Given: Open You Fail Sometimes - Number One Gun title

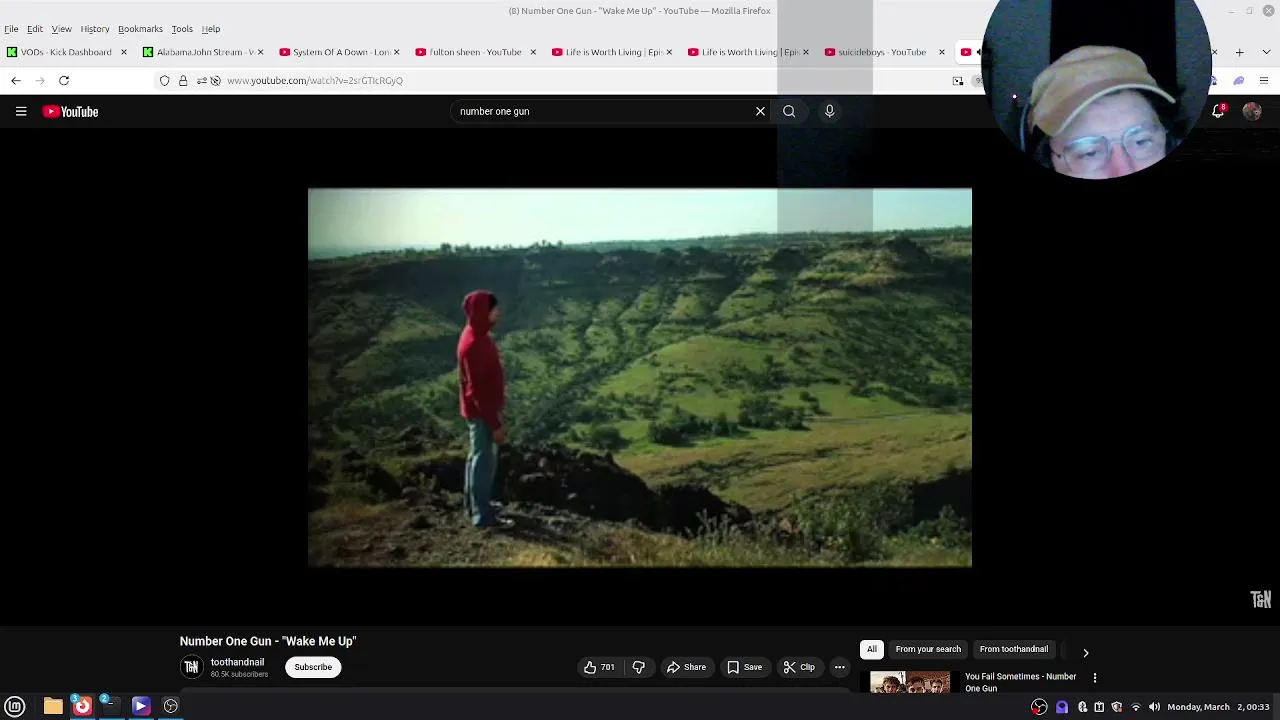Looking at the screenshot, I should tap(1020, 682).
